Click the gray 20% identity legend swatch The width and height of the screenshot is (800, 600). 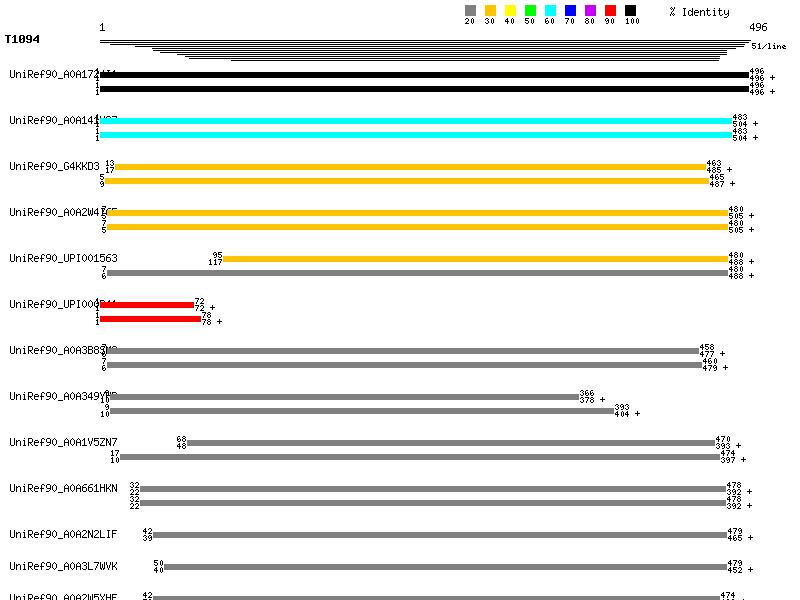coord(470,11)
